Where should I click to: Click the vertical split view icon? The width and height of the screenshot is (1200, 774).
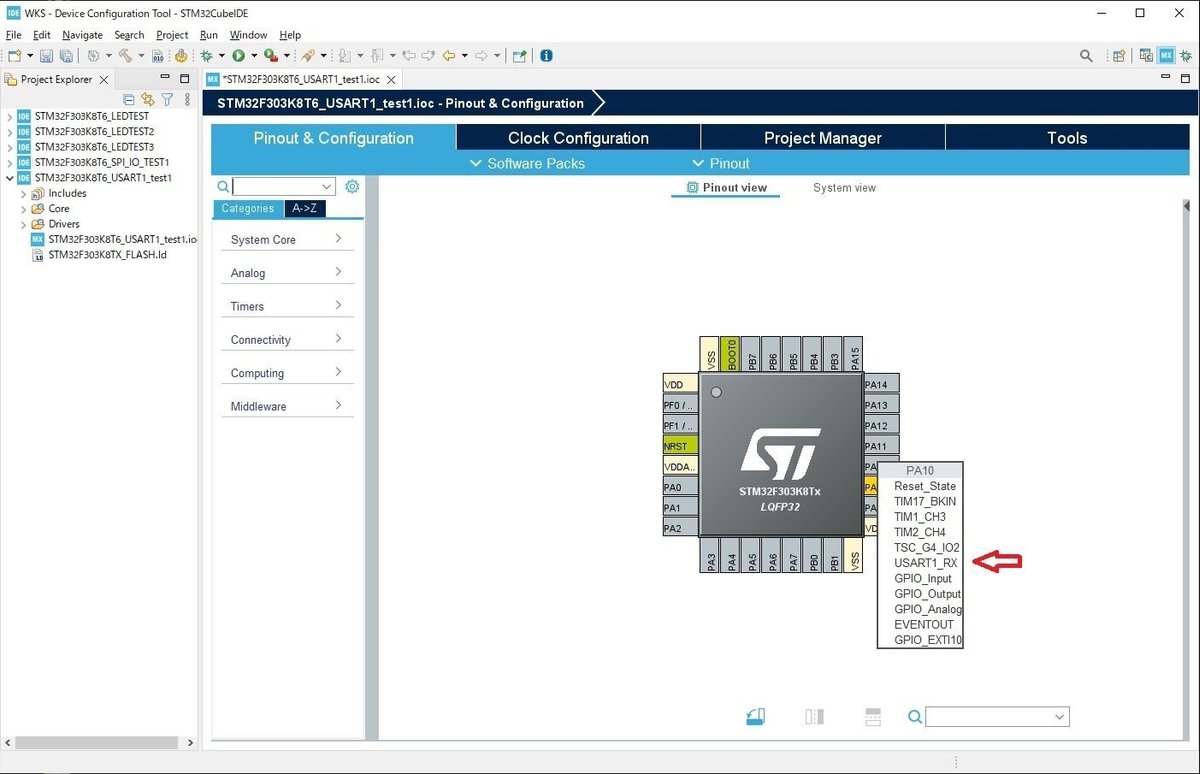point(814,716)
